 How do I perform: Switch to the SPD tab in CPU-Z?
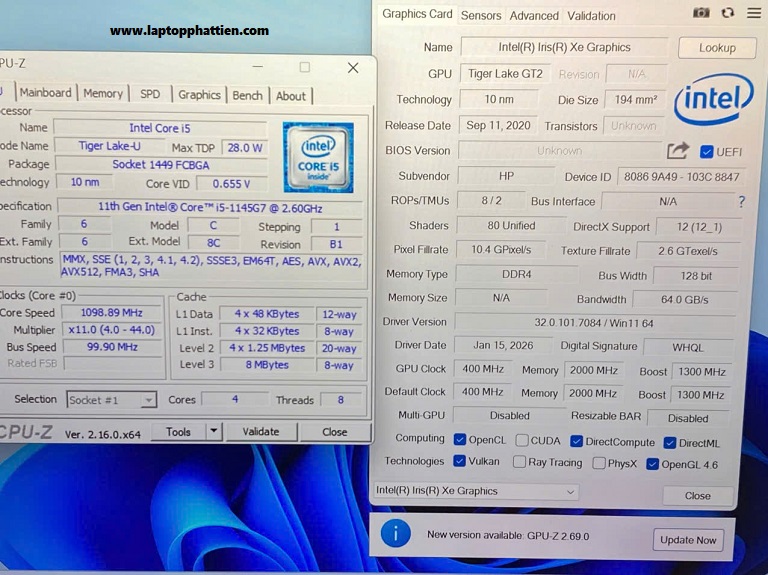[x=150, y=94]
